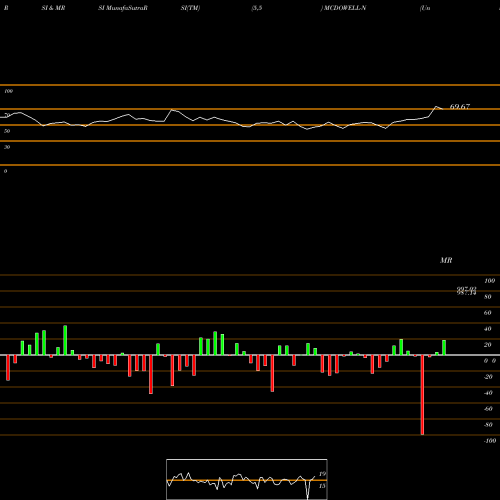Click the '15' value in the mini chart
The height and width of the screenshot is (500, 500).
pos(322,486)
